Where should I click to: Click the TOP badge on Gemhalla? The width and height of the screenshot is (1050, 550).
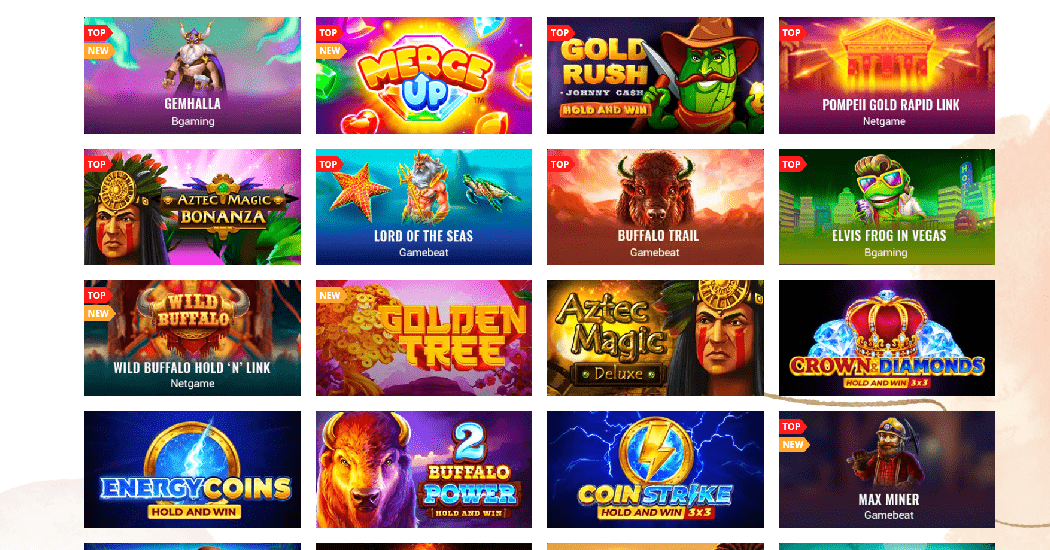pyautogui.click(x=97, y=33)
